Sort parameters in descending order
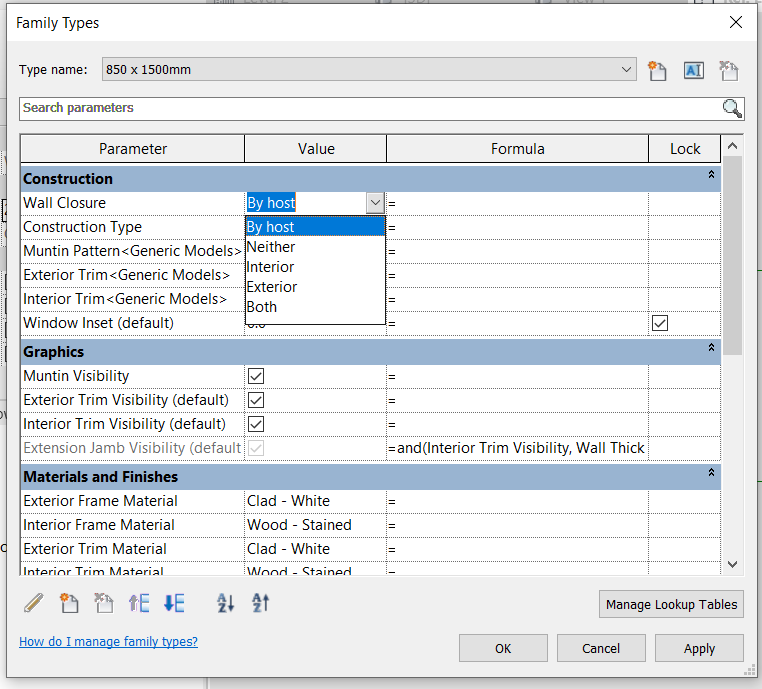Image resolution: width=762 pixels, height=689 pixels. (x=260, y=603)
